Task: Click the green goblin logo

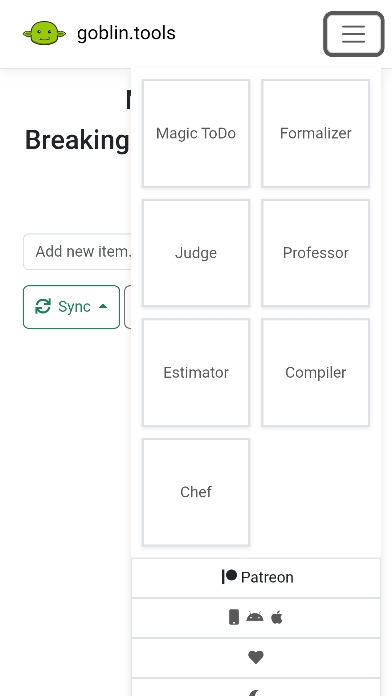Action: tap(44, 33)
